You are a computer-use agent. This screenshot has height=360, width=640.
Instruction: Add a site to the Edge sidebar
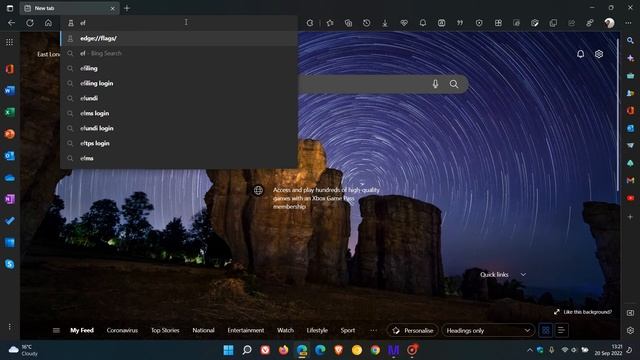tap(630, 217)
